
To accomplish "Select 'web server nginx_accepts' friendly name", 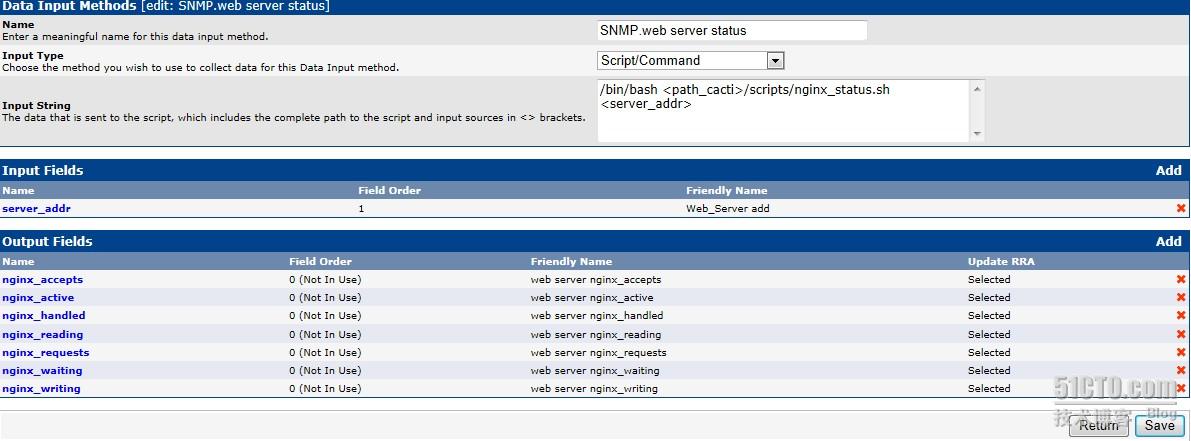I will pos(596,279).
